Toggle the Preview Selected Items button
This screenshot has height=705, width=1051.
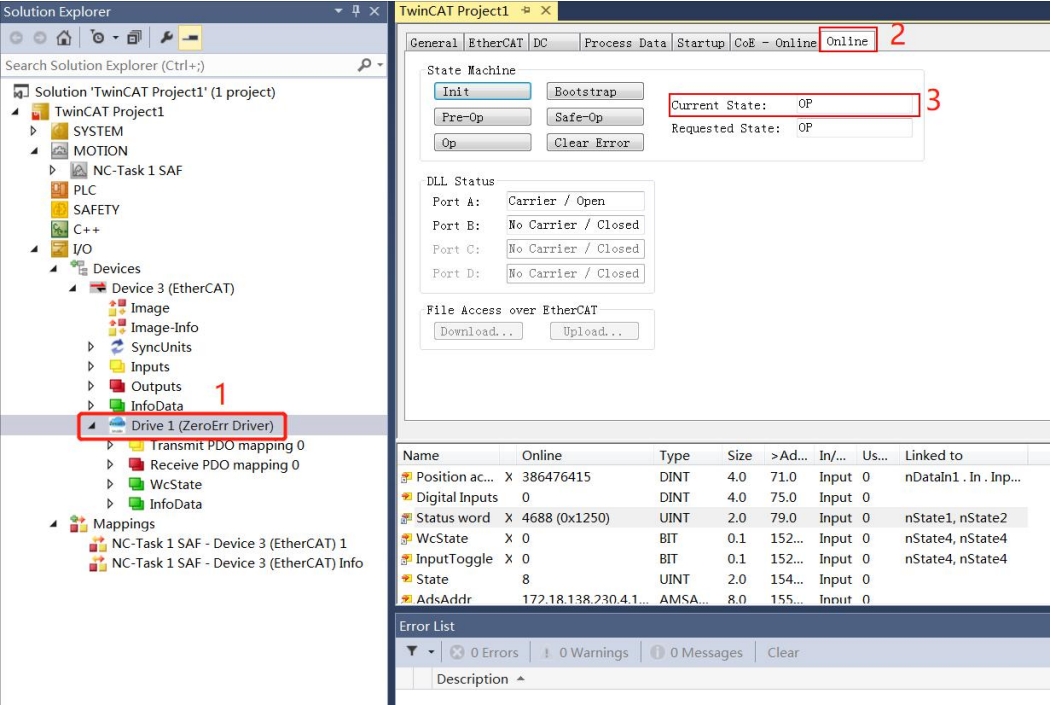pyautogui.click(x=190, y=38)
